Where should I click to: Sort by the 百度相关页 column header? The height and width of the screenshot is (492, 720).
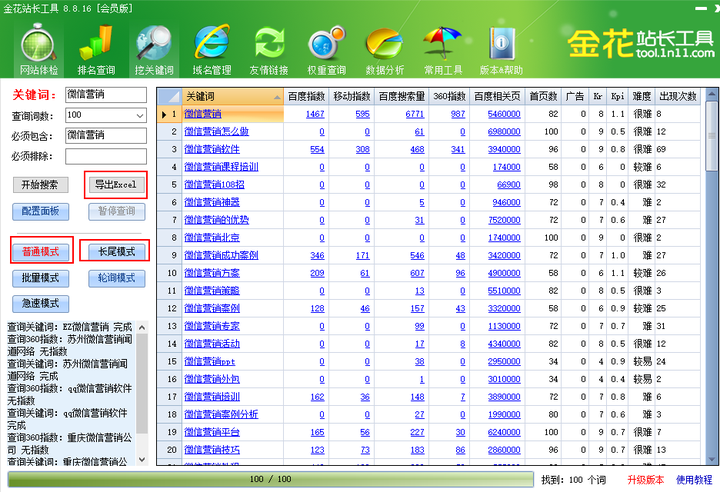click(x=497, y=96)
